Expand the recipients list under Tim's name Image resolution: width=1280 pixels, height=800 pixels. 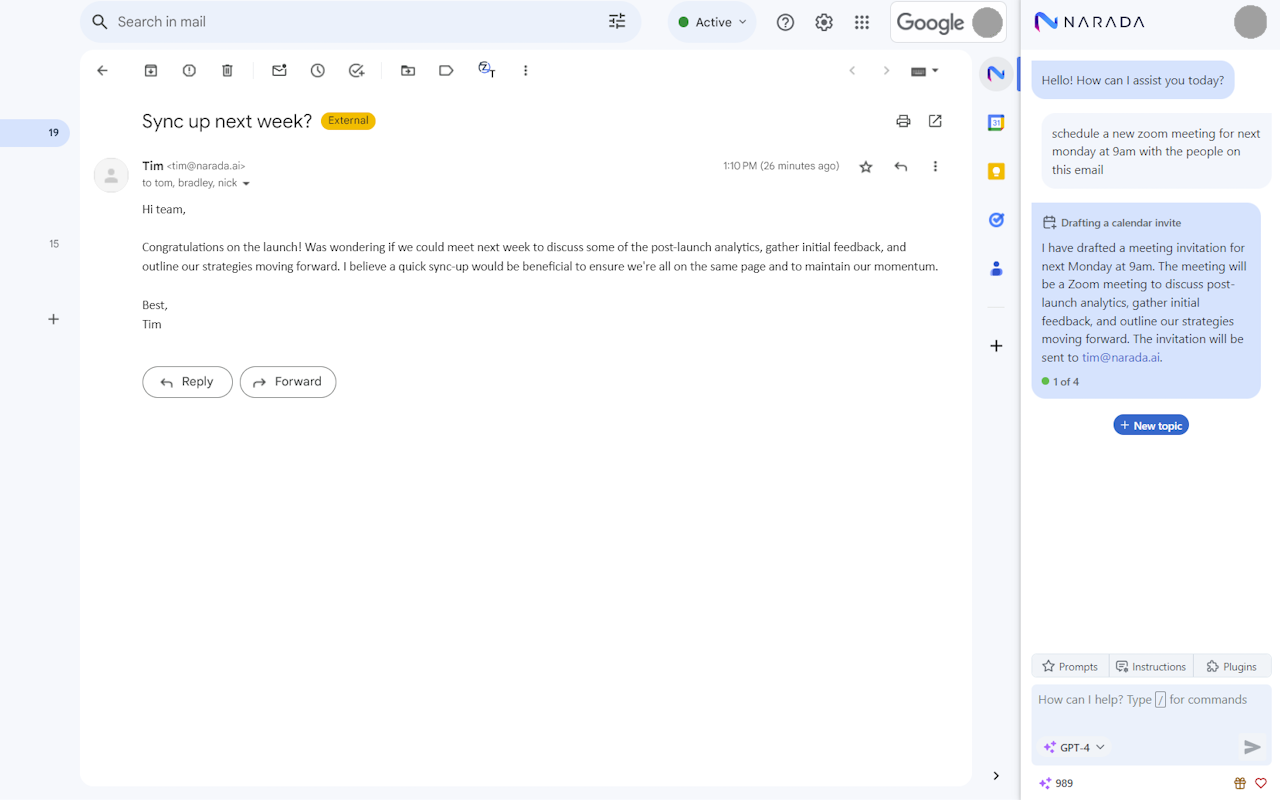[x=246, y=183]
